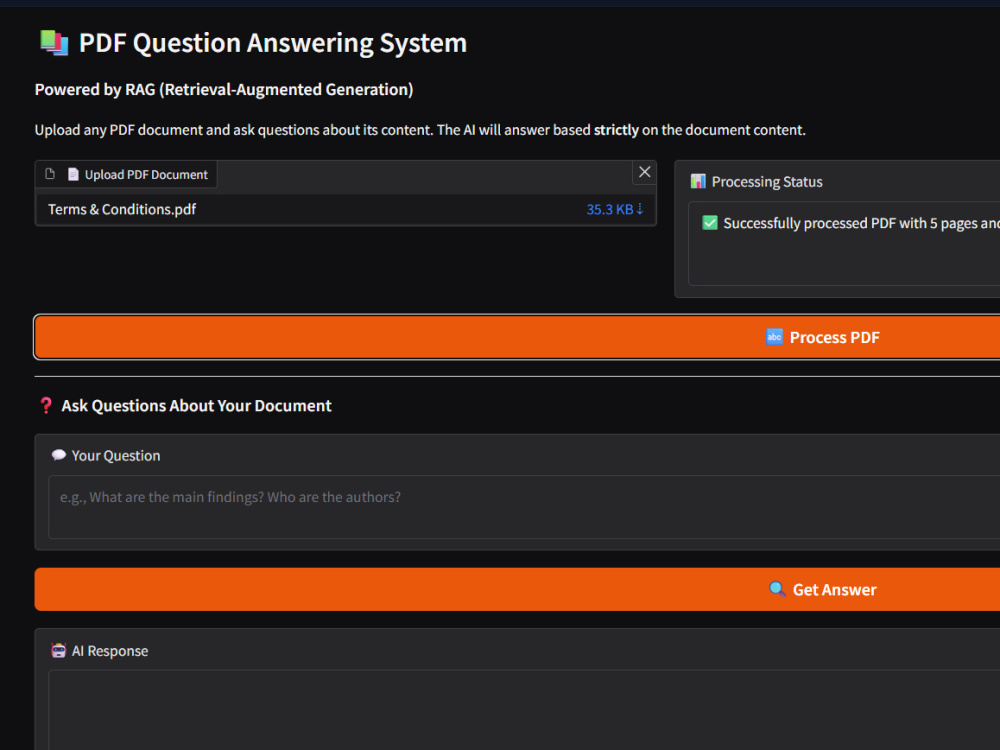
Task: Select the Terms & Conditions.pdf file name
Action: click(122, 209)
